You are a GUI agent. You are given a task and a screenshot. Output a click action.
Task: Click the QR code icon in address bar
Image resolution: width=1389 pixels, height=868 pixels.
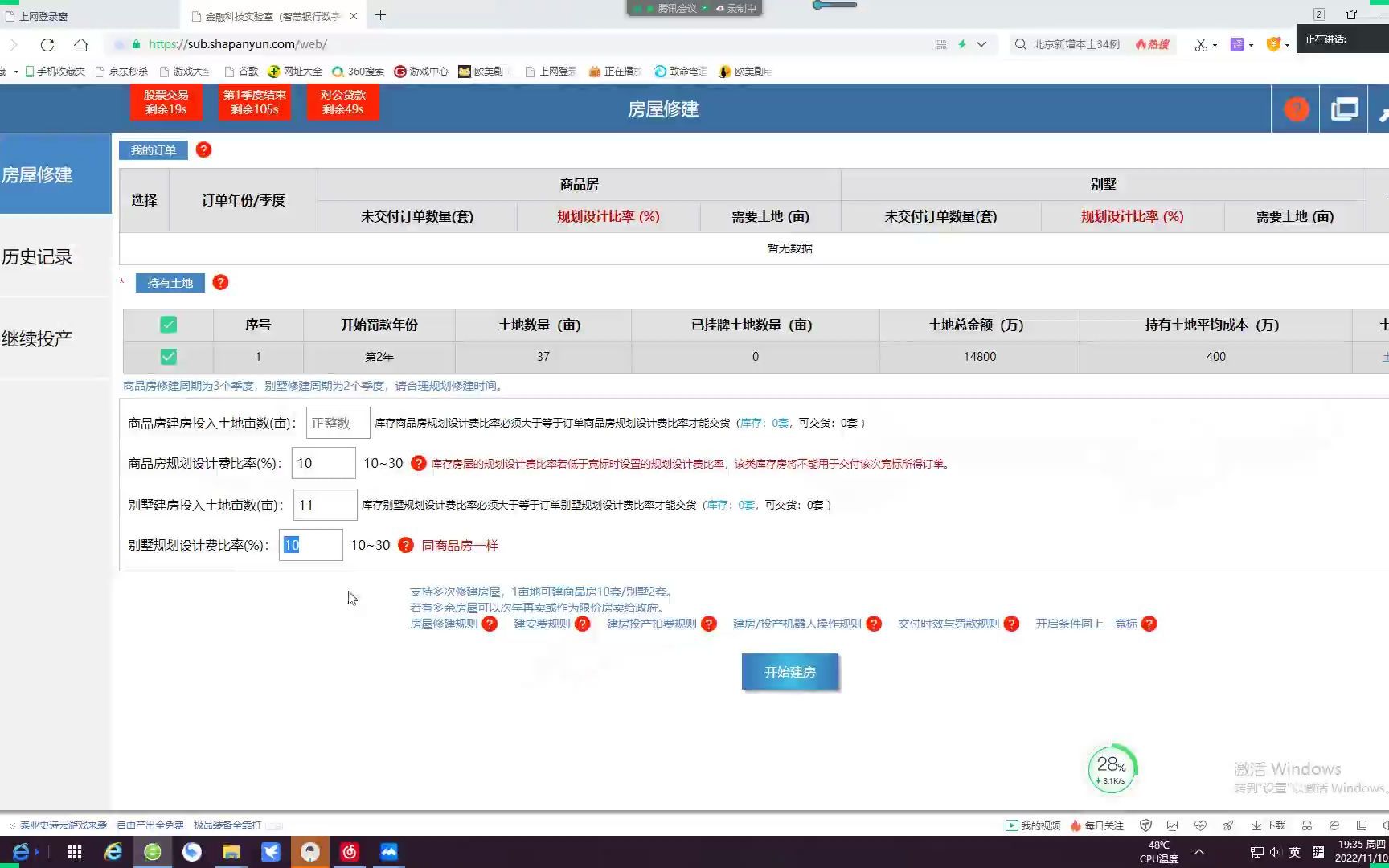pos(941,44)
